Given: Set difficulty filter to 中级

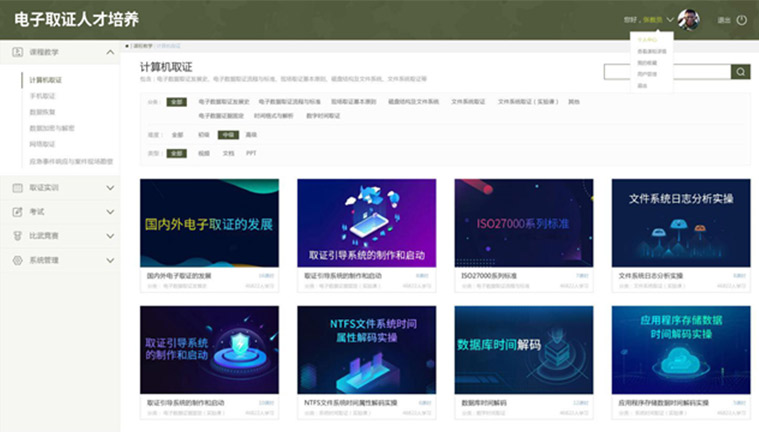Looking at the screenshot, I should pos(228,135).
